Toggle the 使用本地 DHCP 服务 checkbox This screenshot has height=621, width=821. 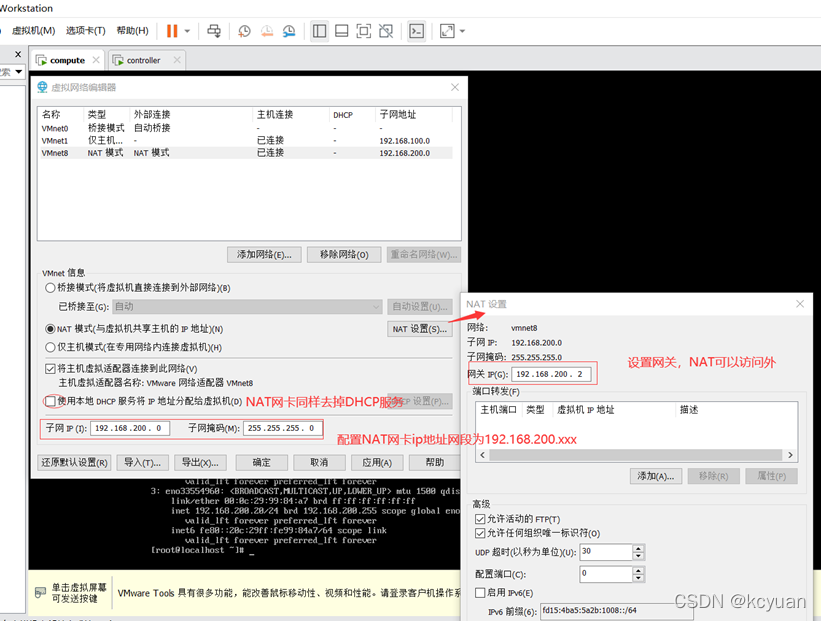[50, 401]
